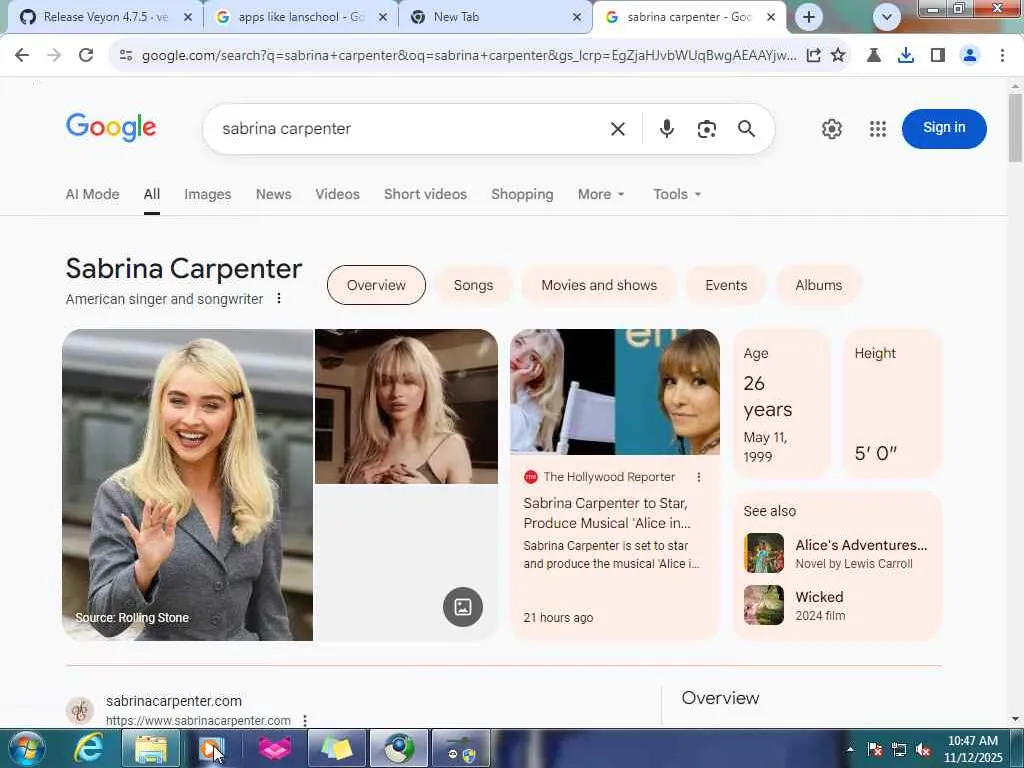The image size is (1024, 768).
Task: Open more options dots beside Sabrina Carpenter subtitle
Action: [x=279, y=298]
